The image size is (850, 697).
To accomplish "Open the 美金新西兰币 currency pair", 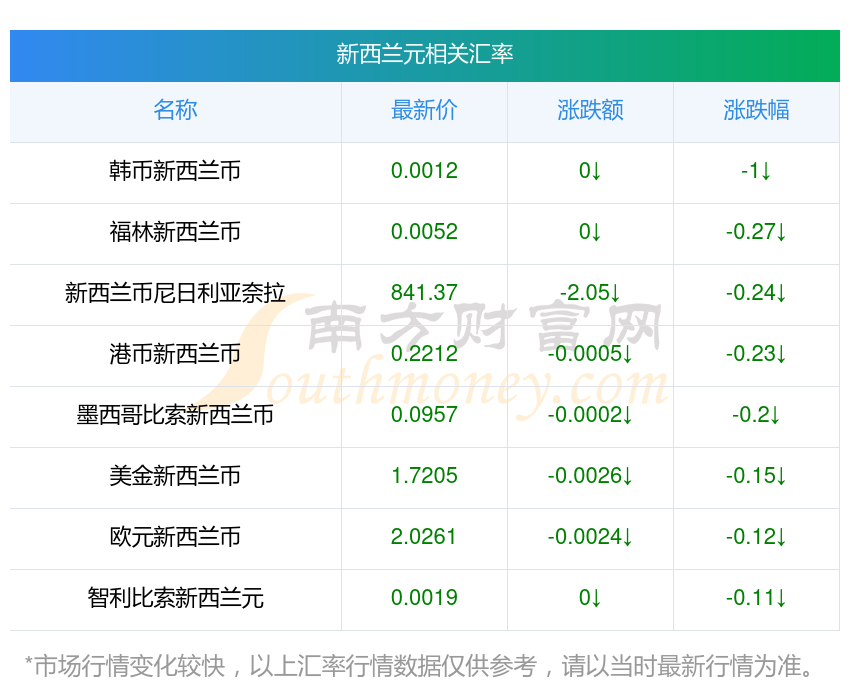I will click(175, 476).
